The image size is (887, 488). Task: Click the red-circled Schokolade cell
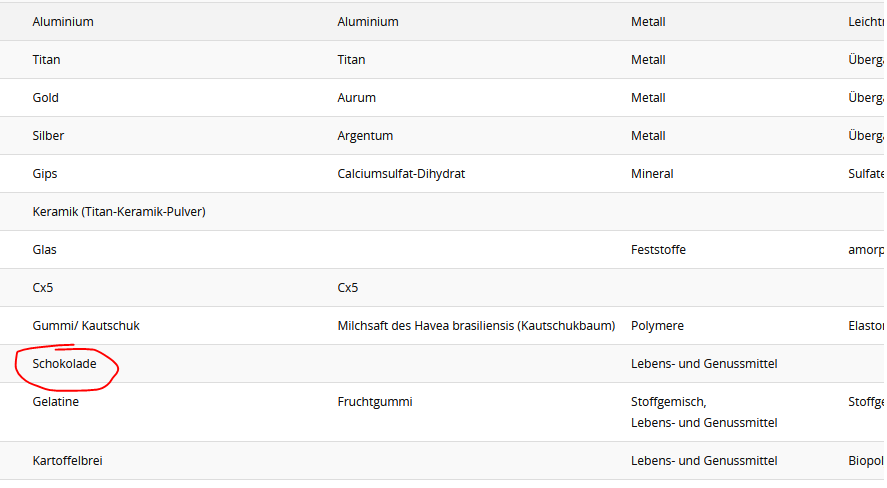coord(64,364)
